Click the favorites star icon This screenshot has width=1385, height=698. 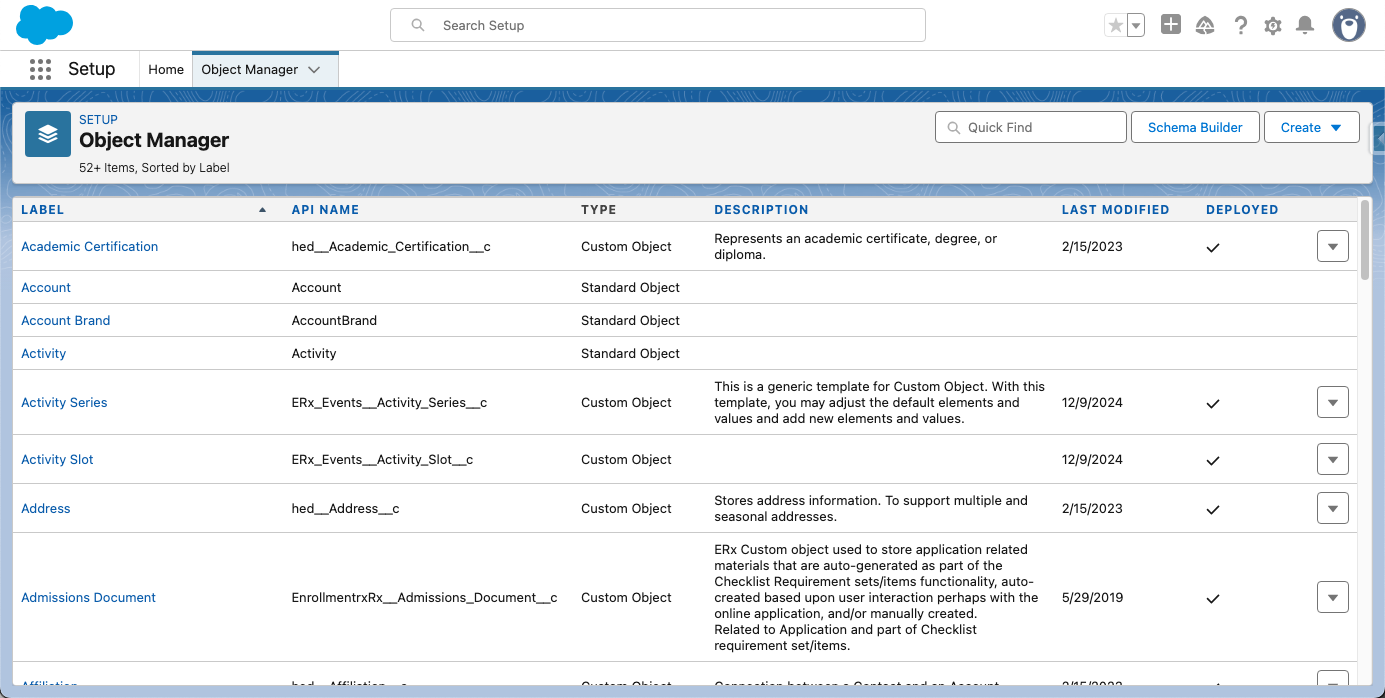point(1116,26)
